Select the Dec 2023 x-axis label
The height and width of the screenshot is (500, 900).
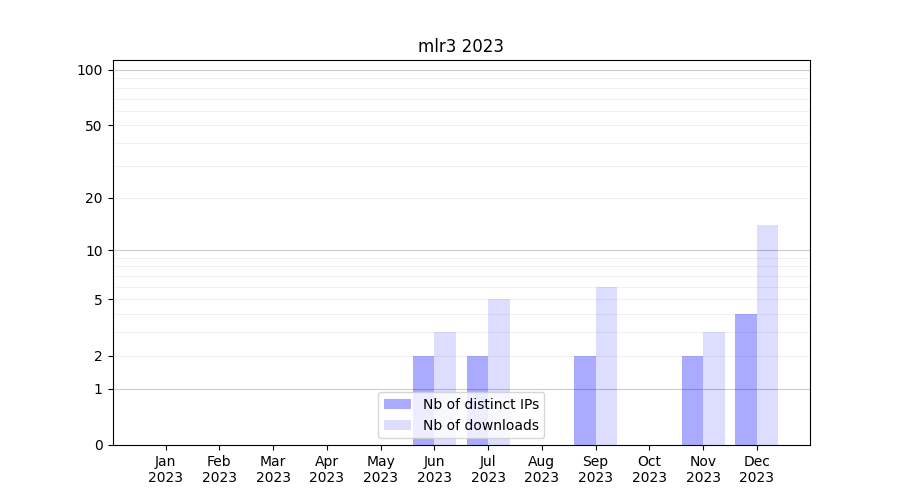pyautogui.click(x=756, y=469)
